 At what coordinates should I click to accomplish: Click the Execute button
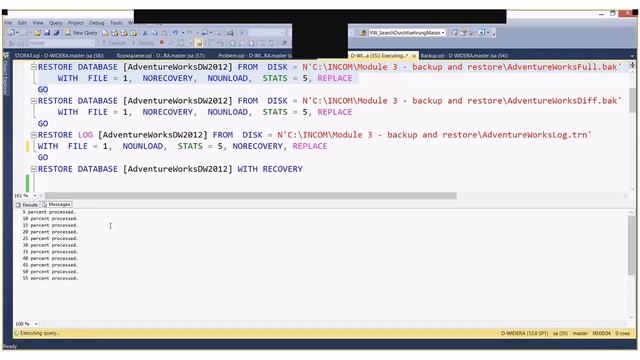tap(115, 43)
